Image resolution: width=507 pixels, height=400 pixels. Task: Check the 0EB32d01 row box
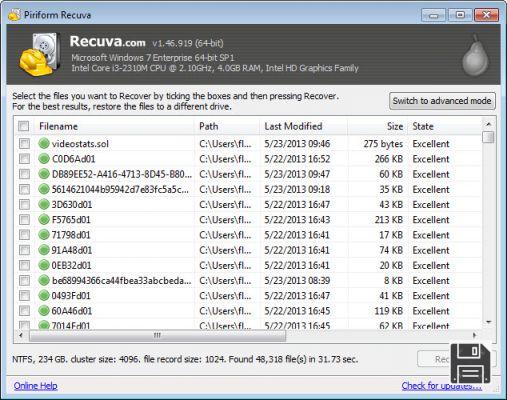click(24, 265)
